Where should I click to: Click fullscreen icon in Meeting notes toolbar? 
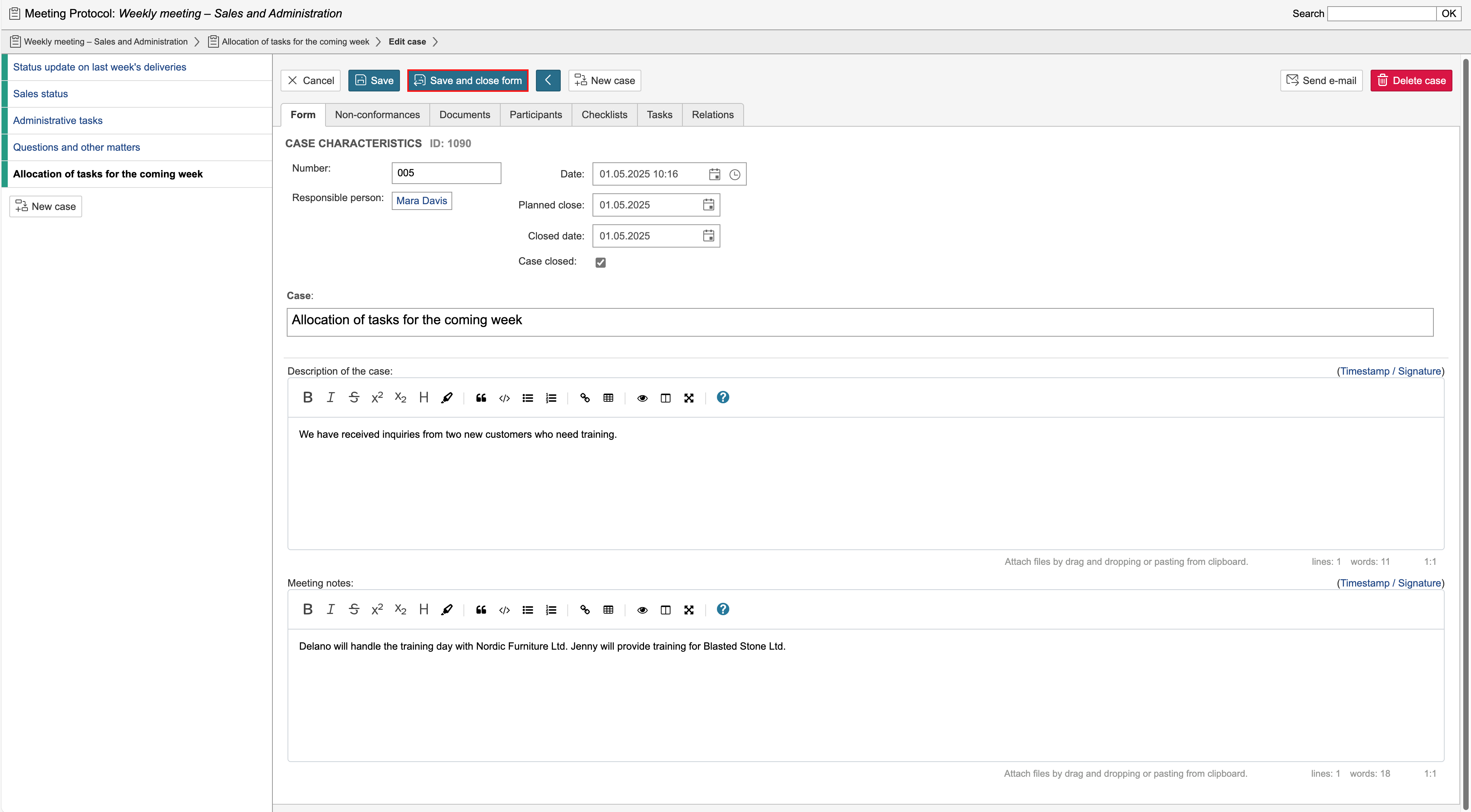689,609
